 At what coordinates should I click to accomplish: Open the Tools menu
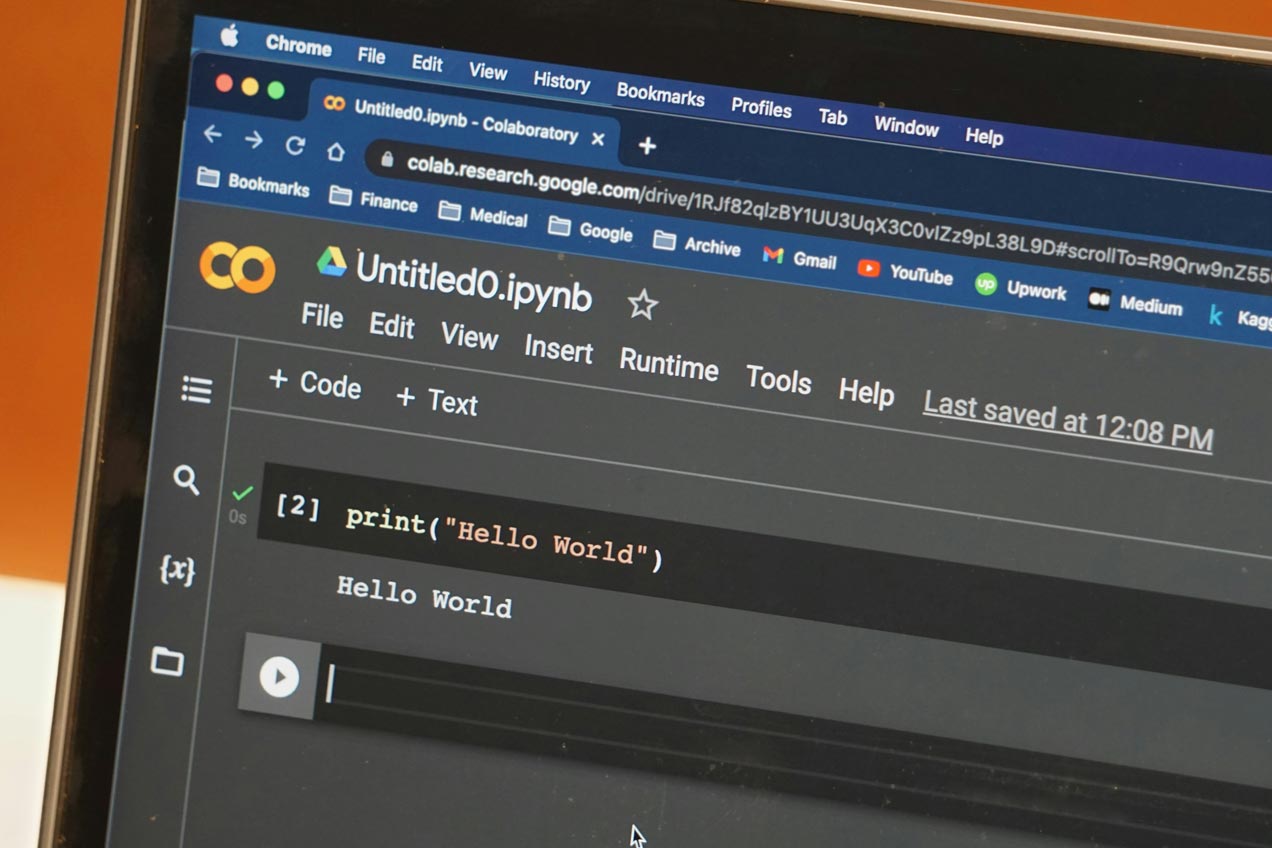coord(778,381)
